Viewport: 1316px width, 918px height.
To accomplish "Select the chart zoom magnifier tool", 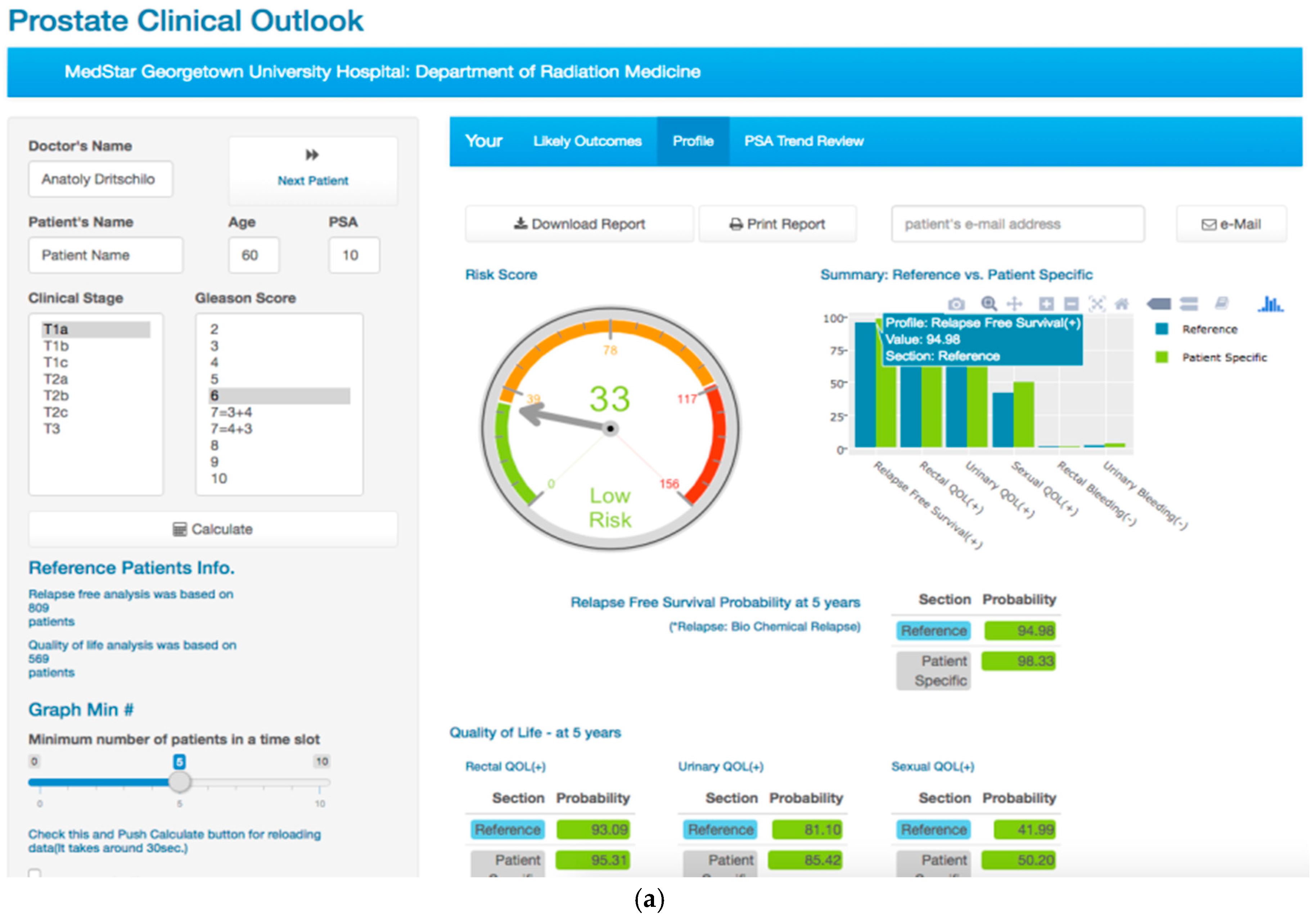I will pos(989,304).
